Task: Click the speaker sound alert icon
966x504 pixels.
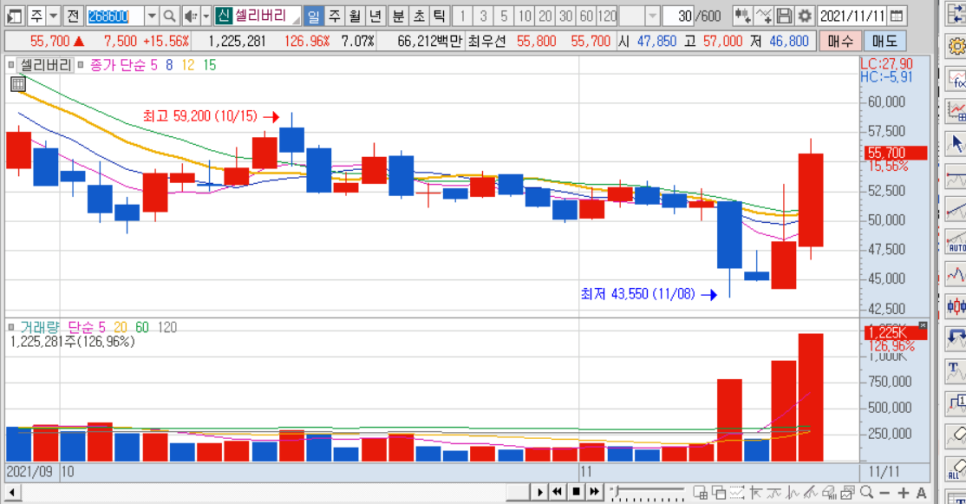Action: pos(191,16)
